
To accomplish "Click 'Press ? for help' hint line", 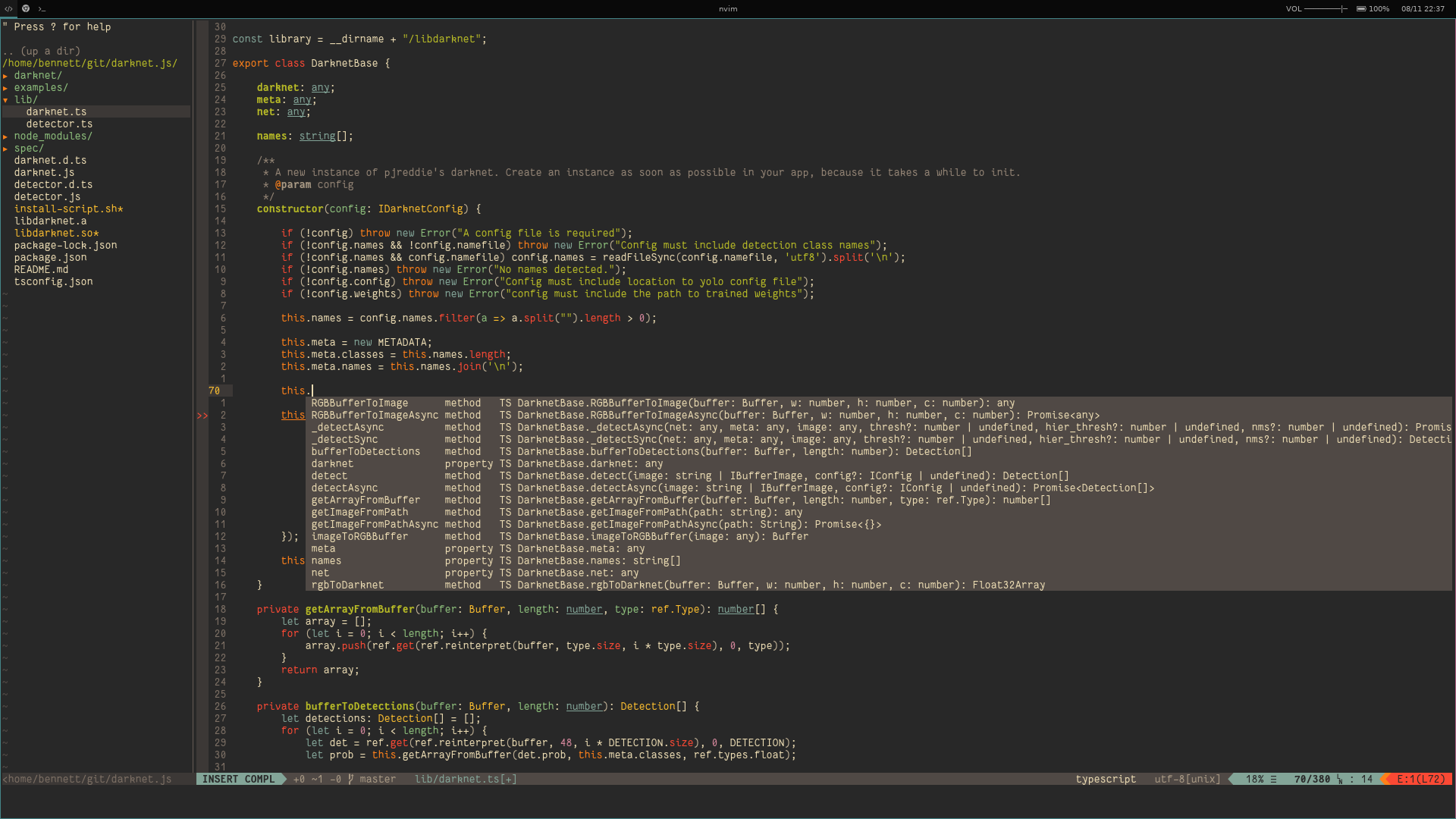I will [57, 27].
